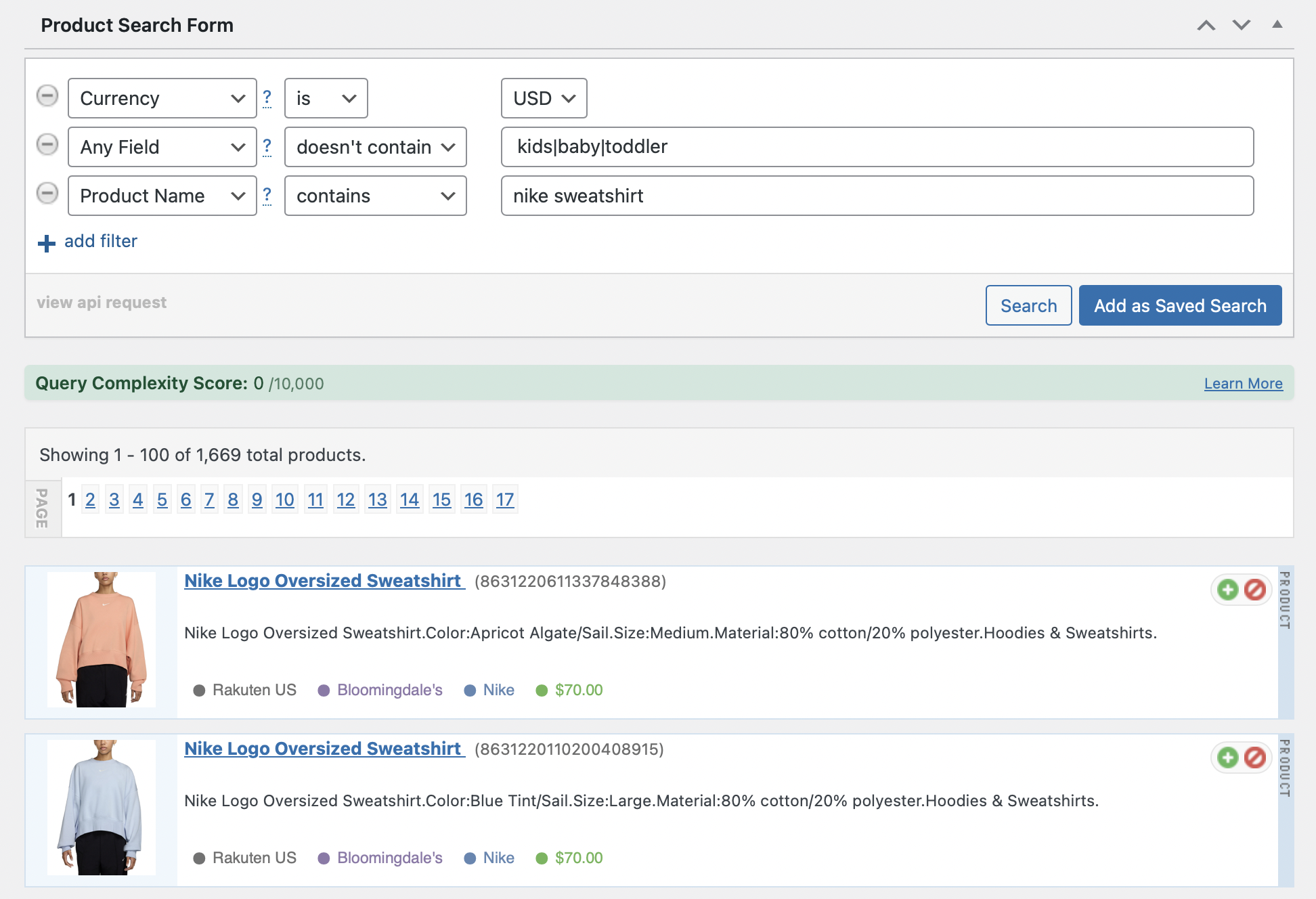Image resolution: width=1316 pixels, height=899 pixels.
Task: Click $70.00 price on Apricot sweatshirt row
Action: click(579, 690)
